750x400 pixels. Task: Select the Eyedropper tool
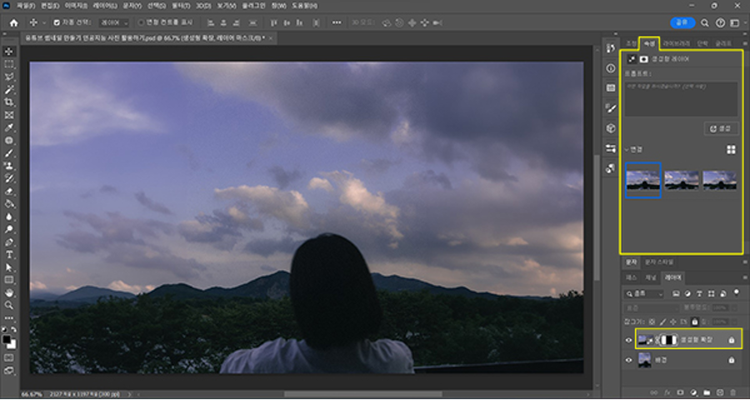[9, 128]
